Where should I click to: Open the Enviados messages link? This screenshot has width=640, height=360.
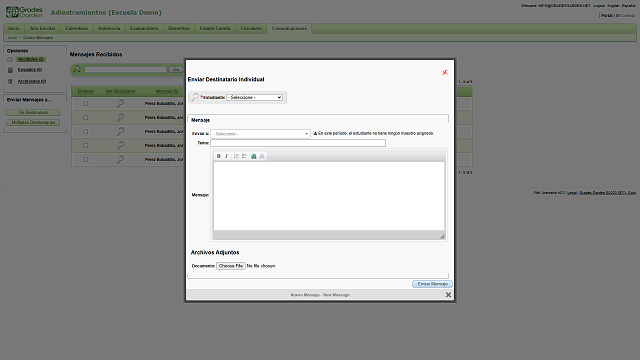click(30, 70)
